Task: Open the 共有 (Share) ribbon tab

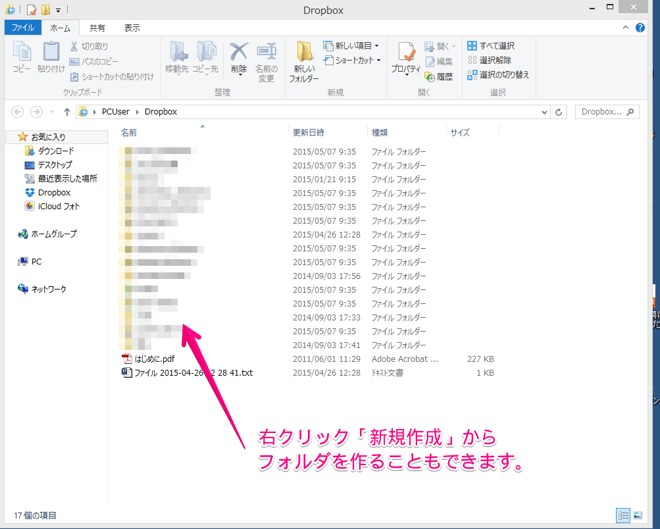Action: point(97,28)
